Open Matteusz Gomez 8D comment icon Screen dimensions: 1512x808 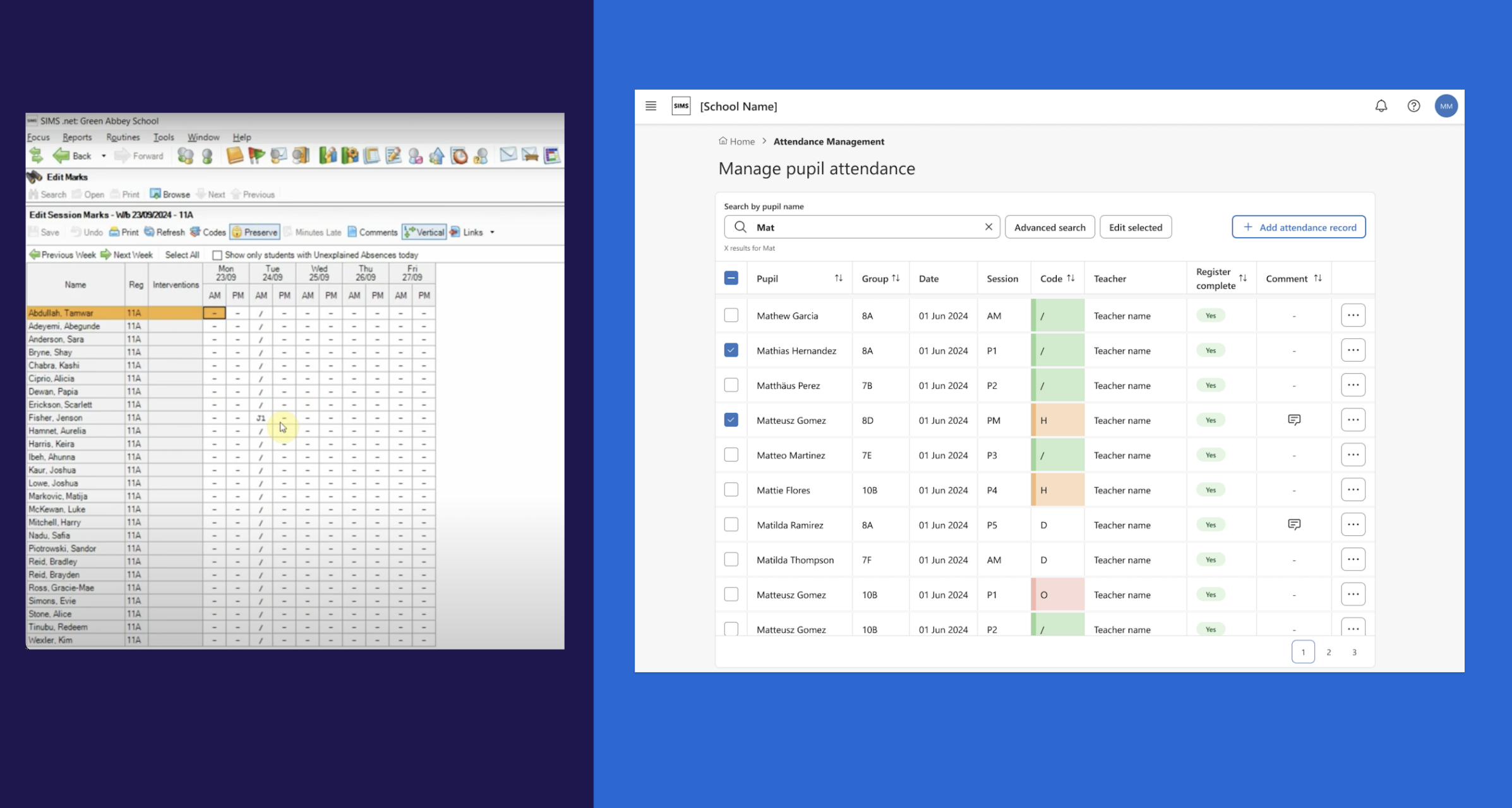coord(1293,420)
